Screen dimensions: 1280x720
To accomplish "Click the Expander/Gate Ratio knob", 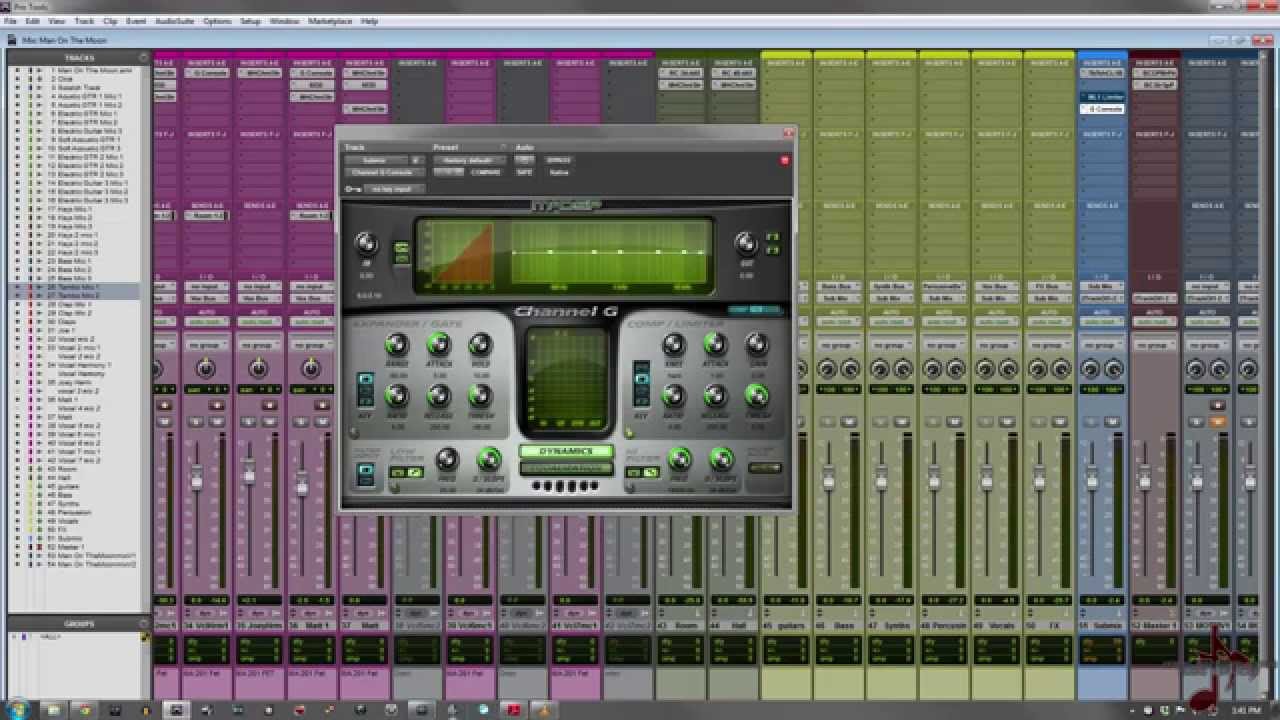I will (397, 395).
